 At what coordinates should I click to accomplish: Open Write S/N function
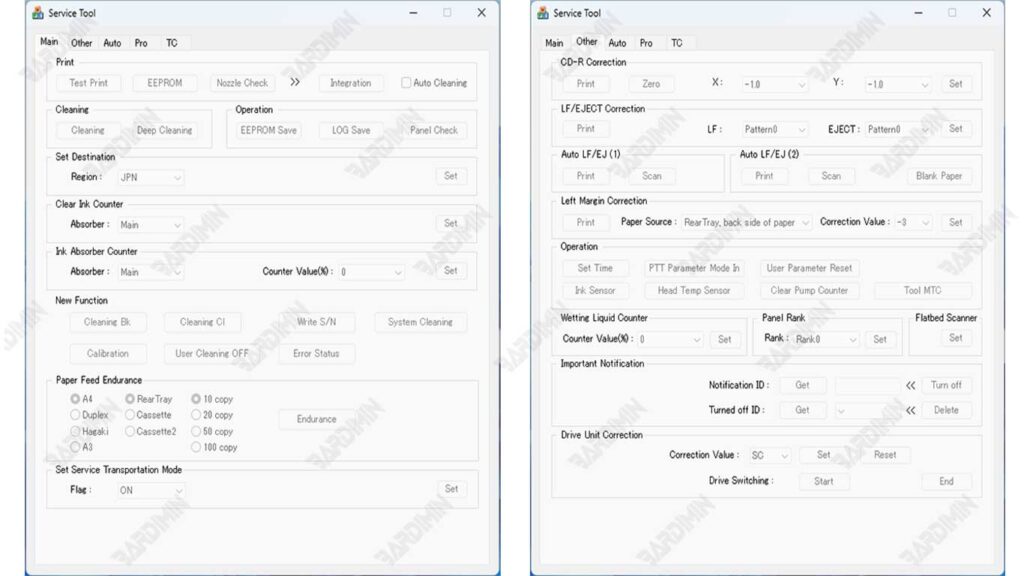[x=317, y=322]
